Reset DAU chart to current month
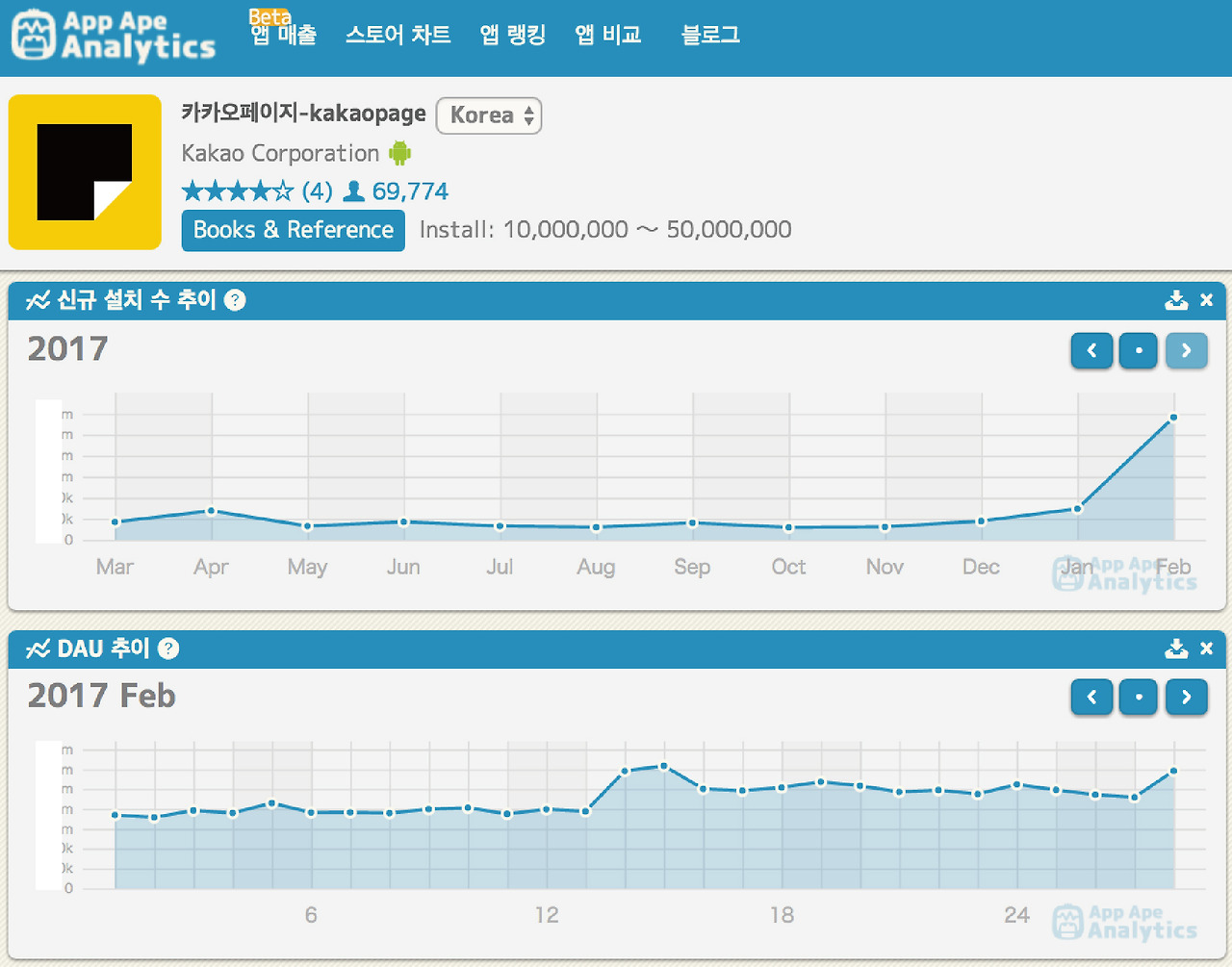 coord(1139,697)
